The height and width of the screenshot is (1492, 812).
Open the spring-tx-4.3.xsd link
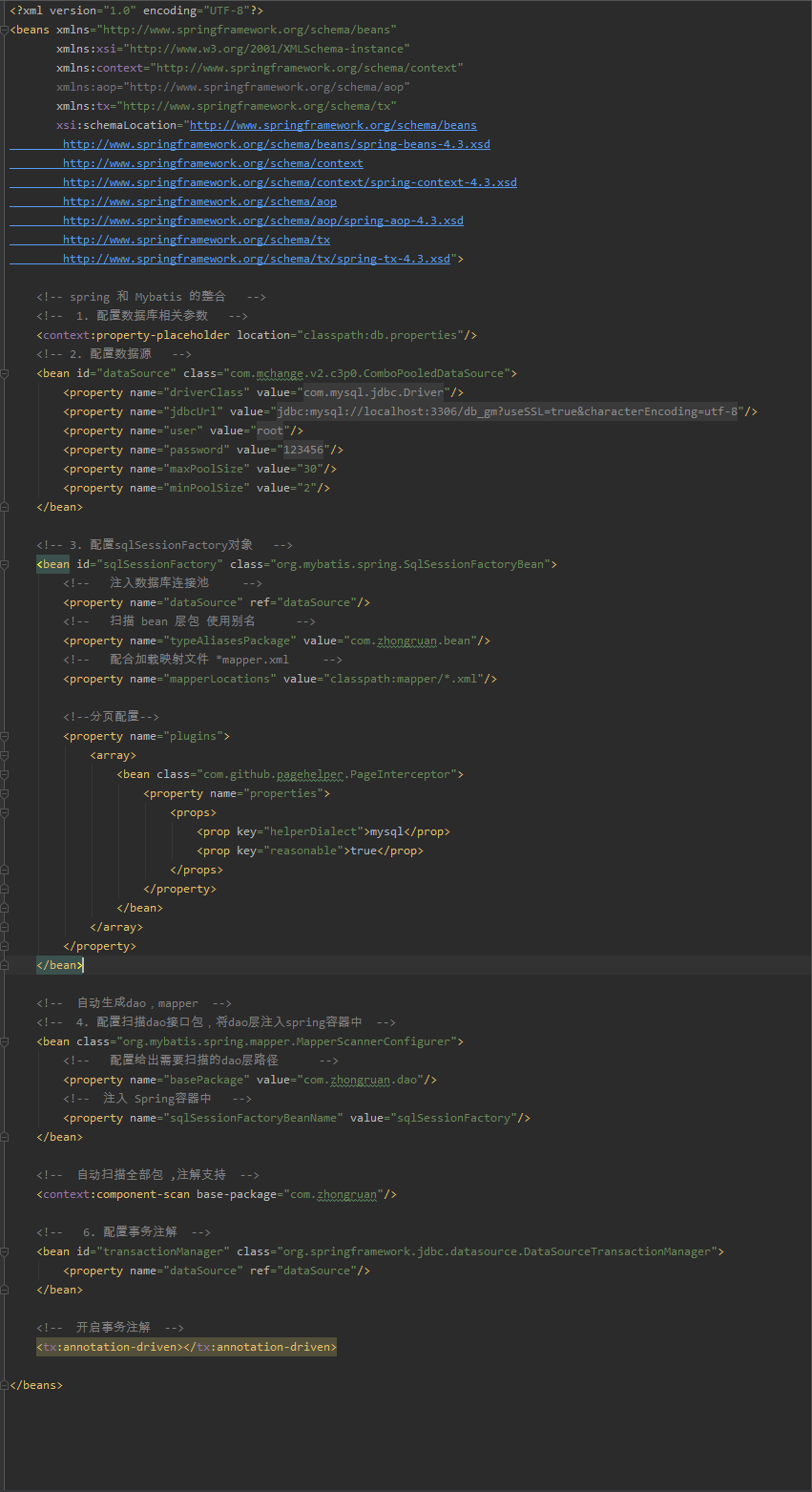click(257, 259)
